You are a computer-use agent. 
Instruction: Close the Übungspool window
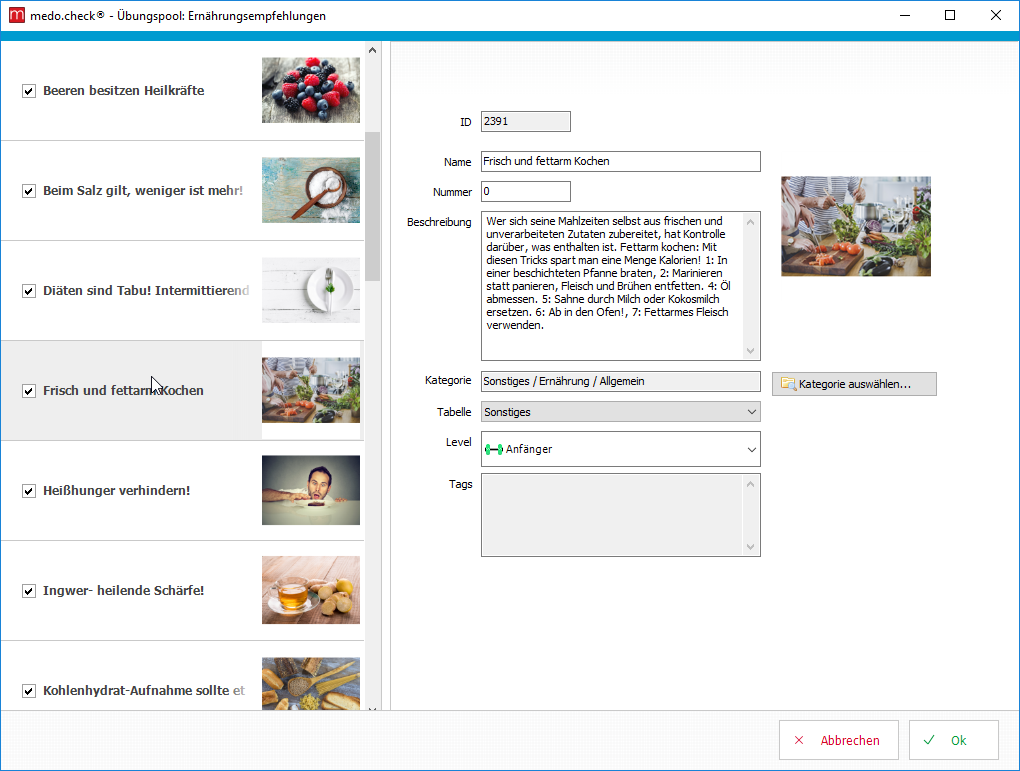(x=996, y=15)
